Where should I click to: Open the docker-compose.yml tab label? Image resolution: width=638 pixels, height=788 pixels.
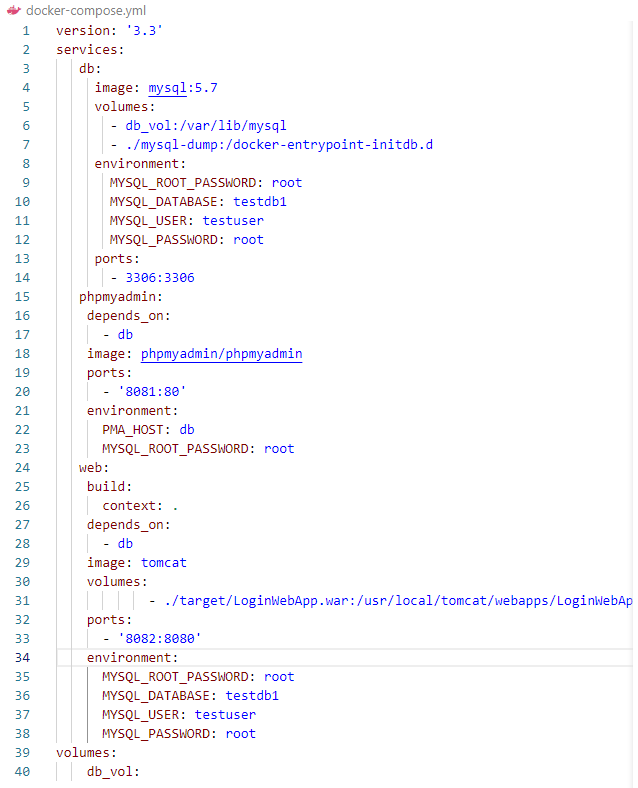(x=86, y=10)
